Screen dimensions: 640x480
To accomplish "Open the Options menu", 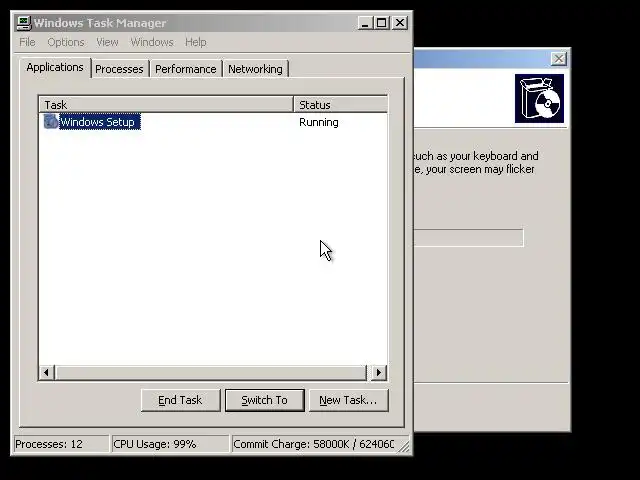I will pos(66,42).
